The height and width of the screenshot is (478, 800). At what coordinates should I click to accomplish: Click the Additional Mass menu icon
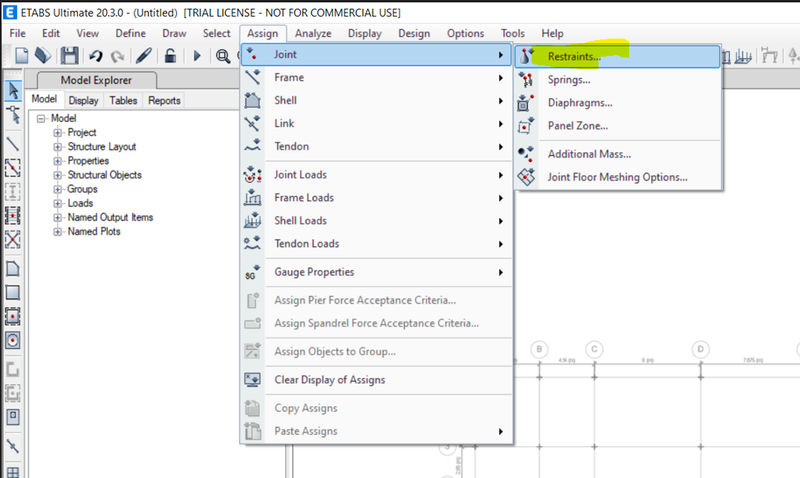pyautogui.click(x=526, y=154)
